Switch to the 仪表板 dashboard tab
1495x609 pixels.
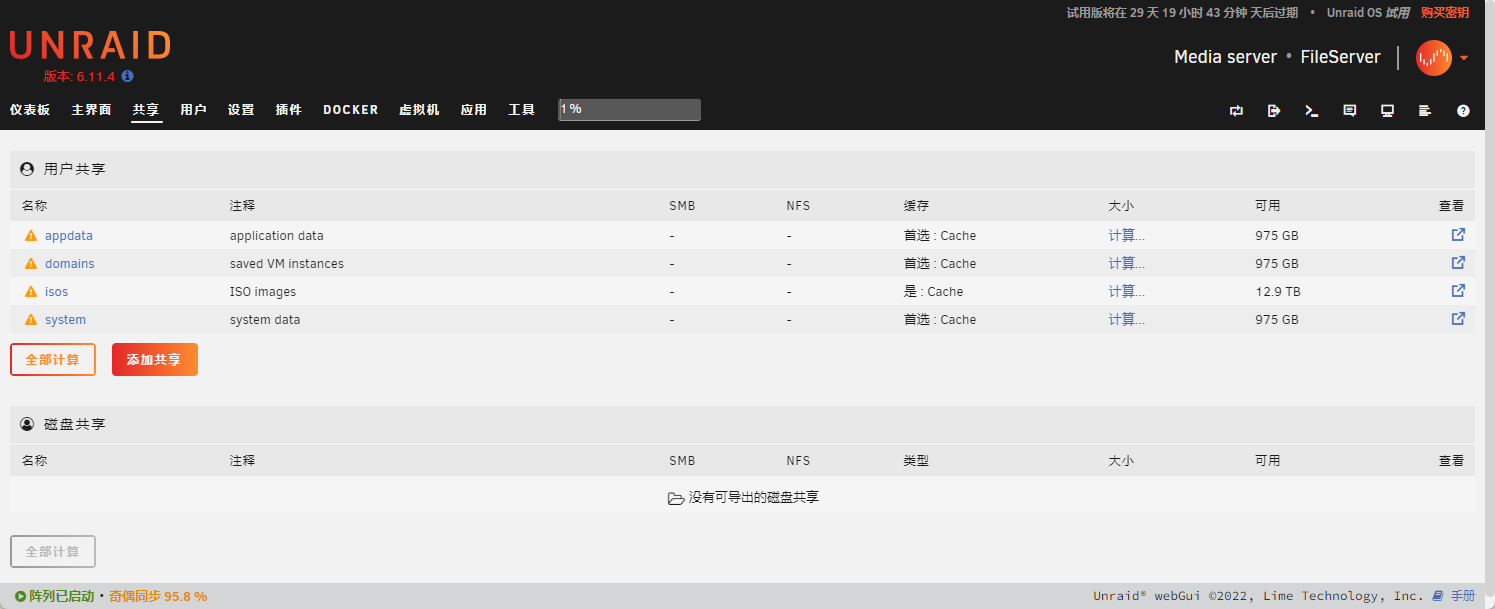30,110
